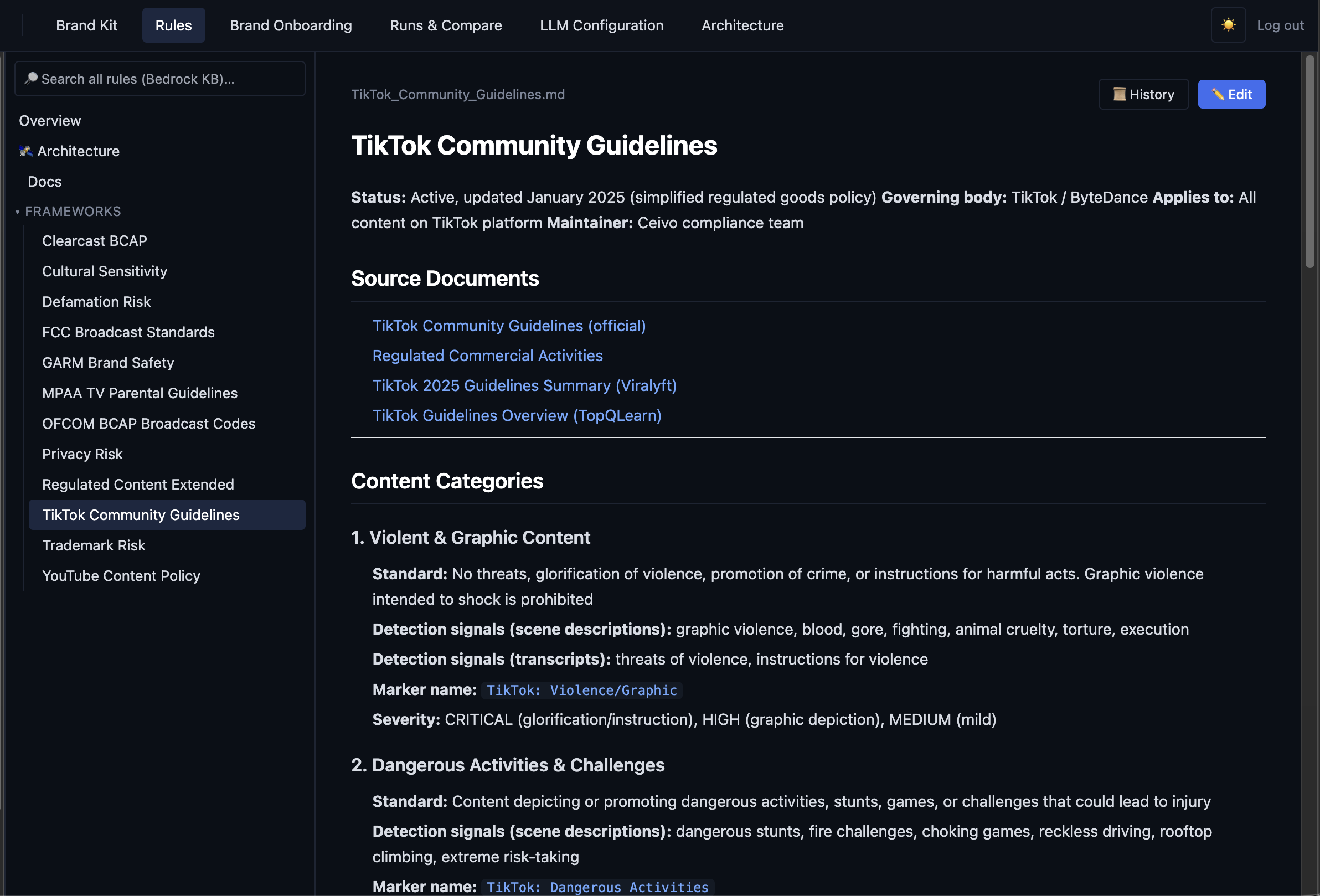
Task: Open FCC Broadcast Standards framework
Action: [167, 332]
